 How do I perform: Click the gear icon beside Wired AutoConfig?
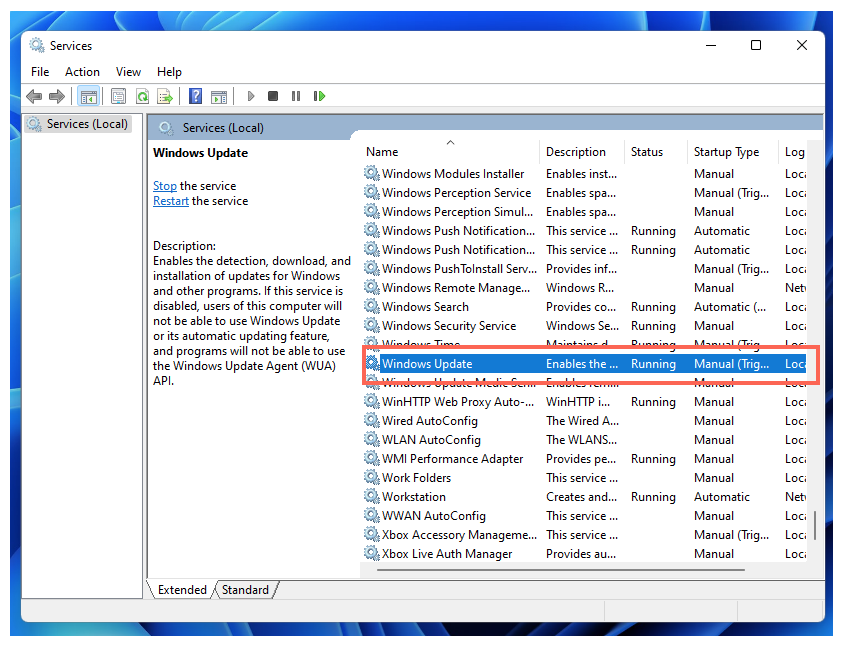[x=371, y=420]
